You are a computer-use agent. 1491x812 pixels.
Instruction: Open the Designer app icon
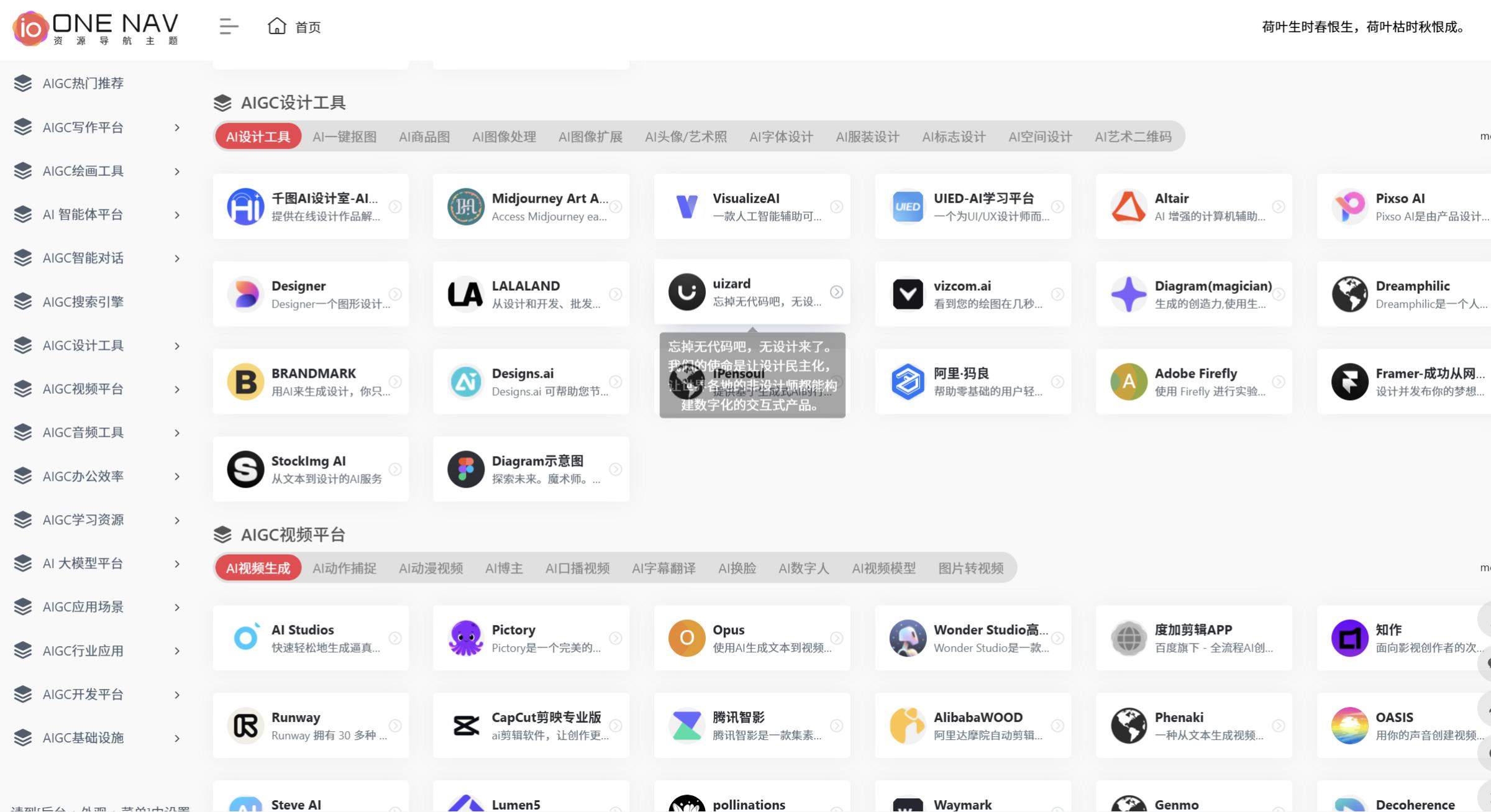pyautogui.click(x=245, y=294)
